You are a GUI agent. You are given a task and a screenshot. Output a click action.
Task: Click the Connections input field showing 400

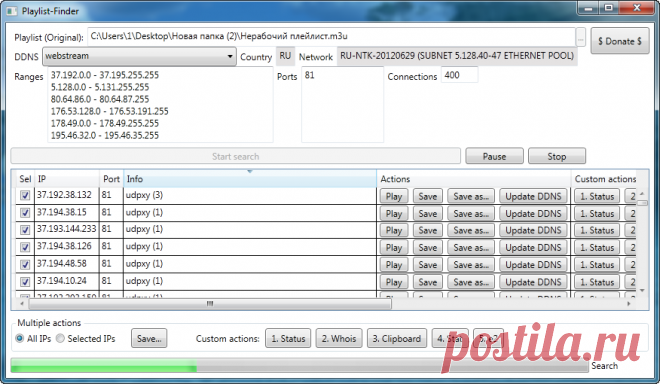tap(459, 75)
